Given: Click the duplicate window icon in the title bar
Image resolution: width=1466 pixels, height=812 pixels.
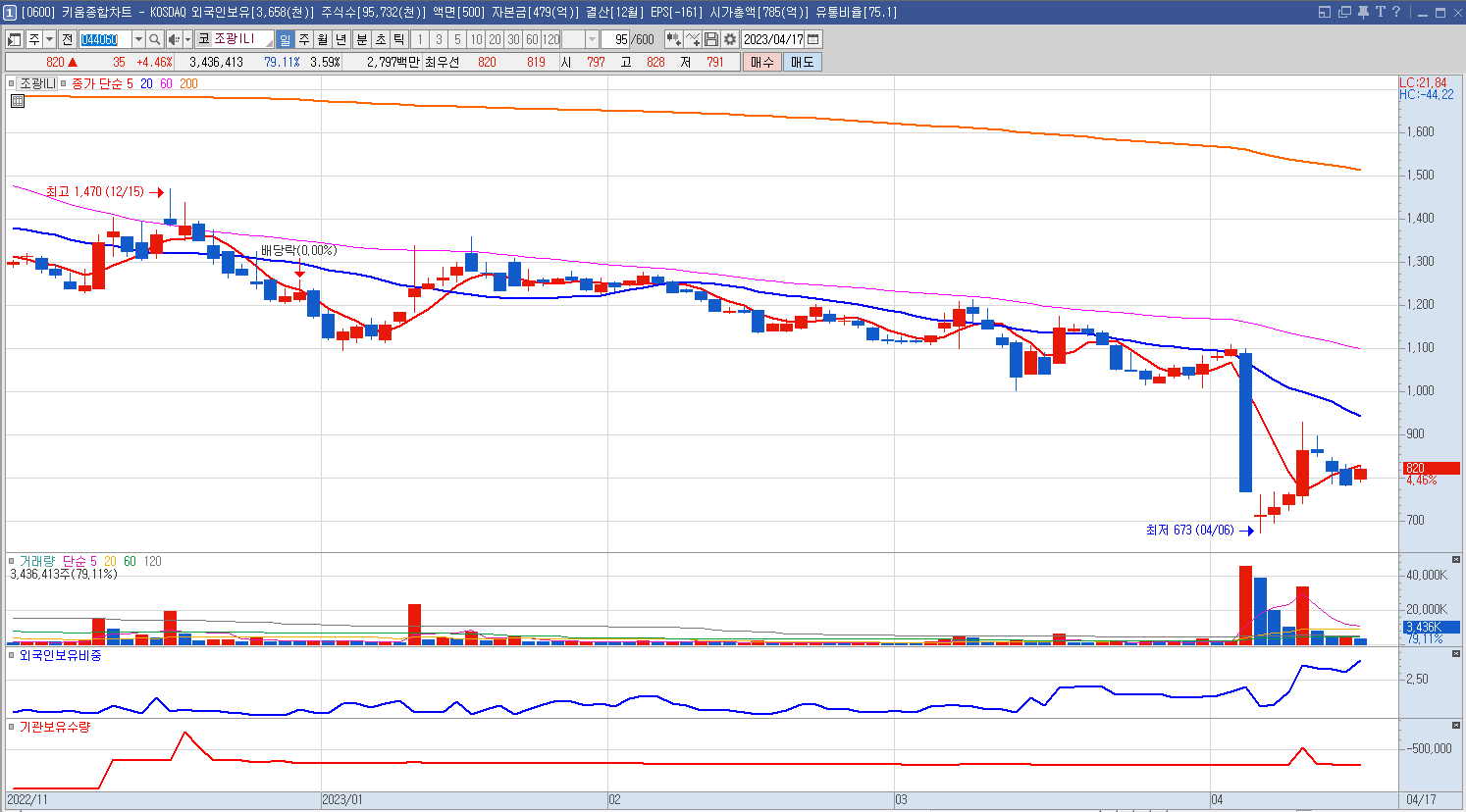Looking at the screenshot, I should pyautogui.click(x=1345, y=12).
